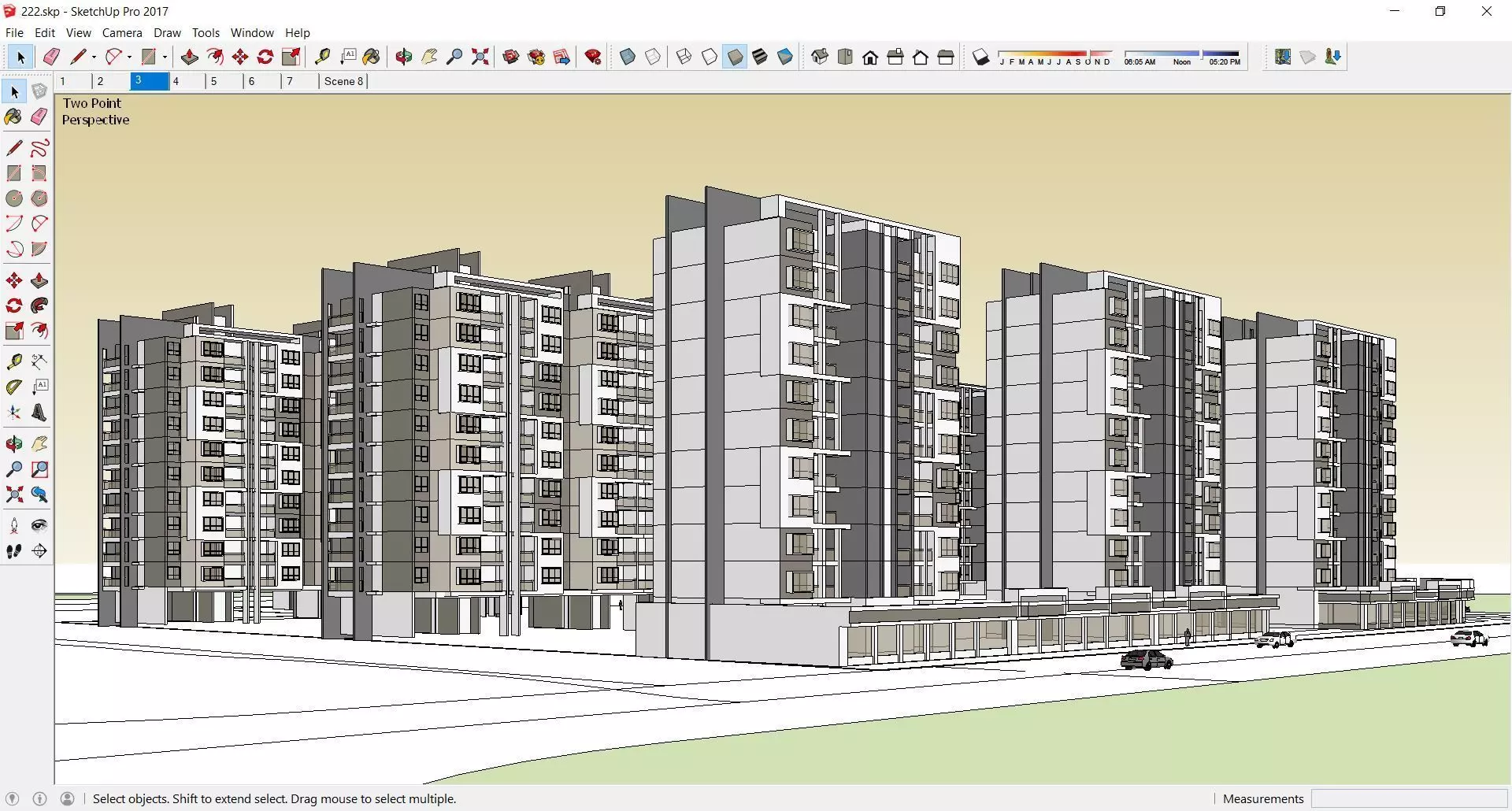Enable Shaded With Textures style
This screenshot has height=811, width=1512.
click(760, 57)
